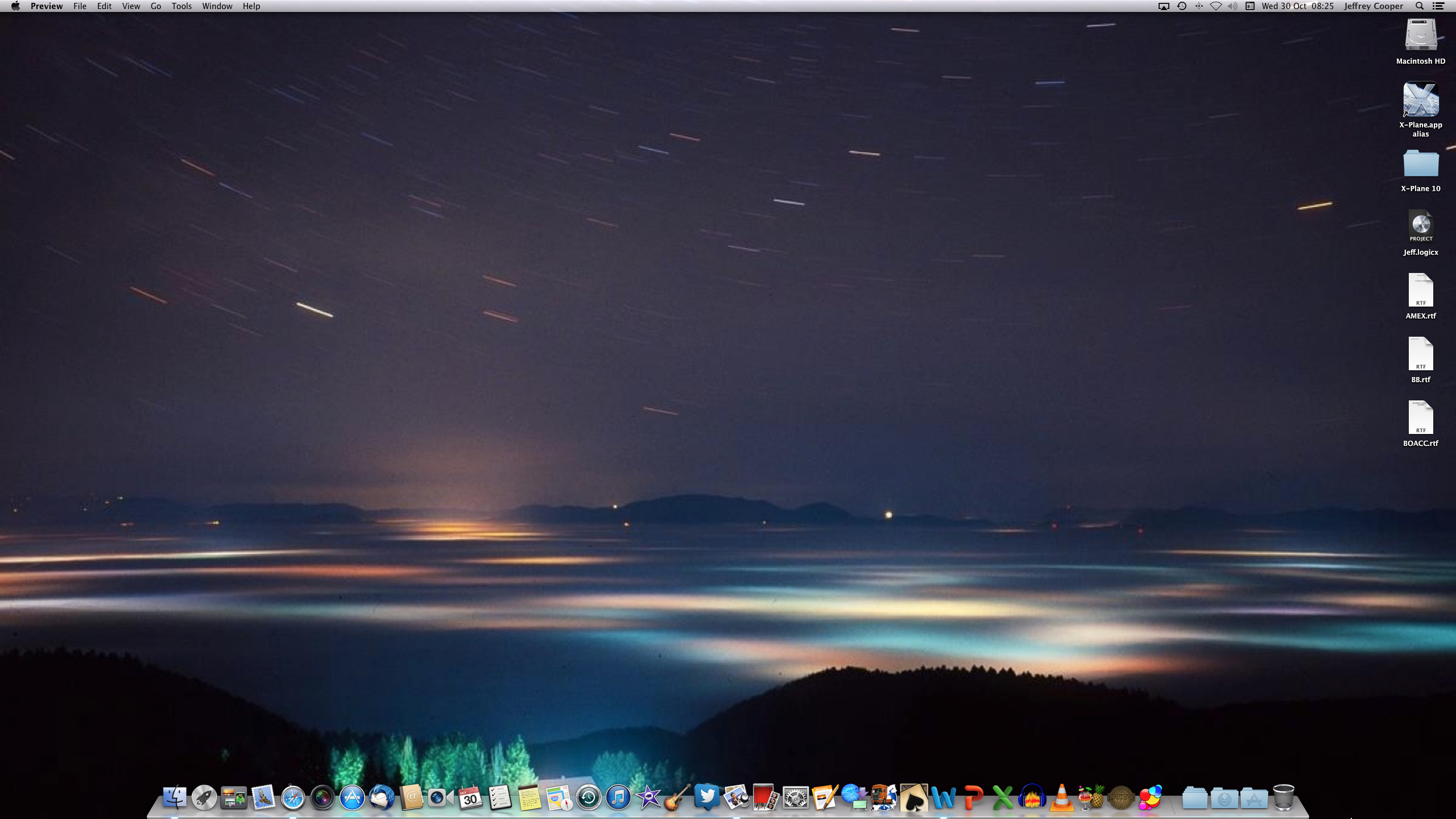The width and height of the screenshot is (1456, 819).
Task: Open the View menu
Action: click(x=131, y=6)
